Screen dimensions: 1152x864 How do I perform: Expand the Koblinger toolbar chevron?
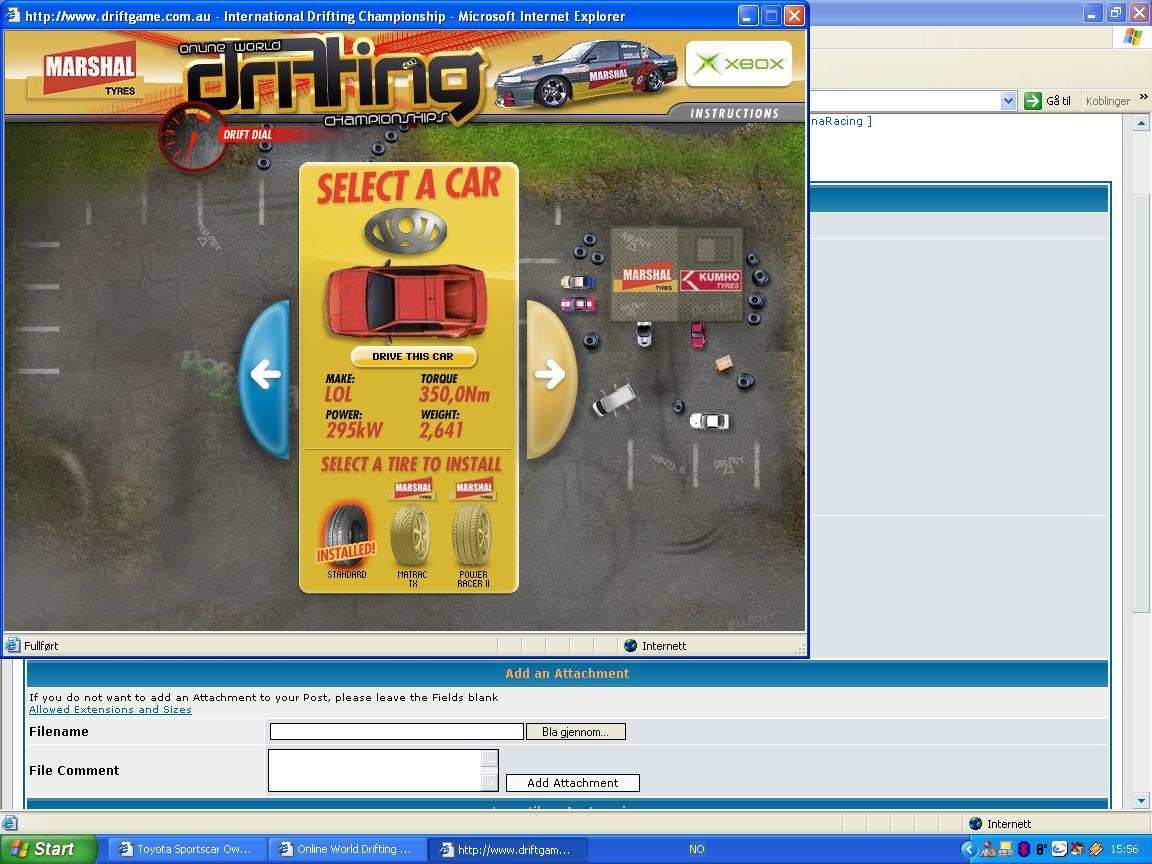(1143, 97)
